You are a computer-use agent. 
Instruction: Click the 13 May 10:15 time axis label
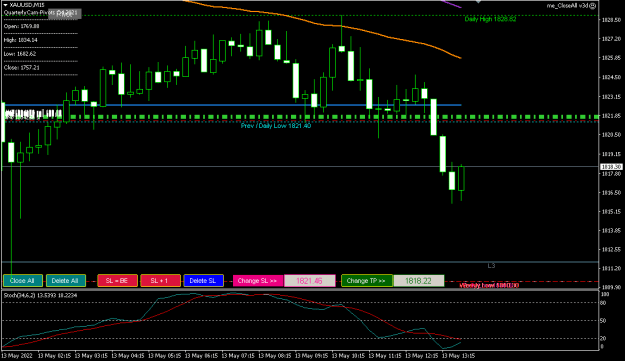click(348, 355)
